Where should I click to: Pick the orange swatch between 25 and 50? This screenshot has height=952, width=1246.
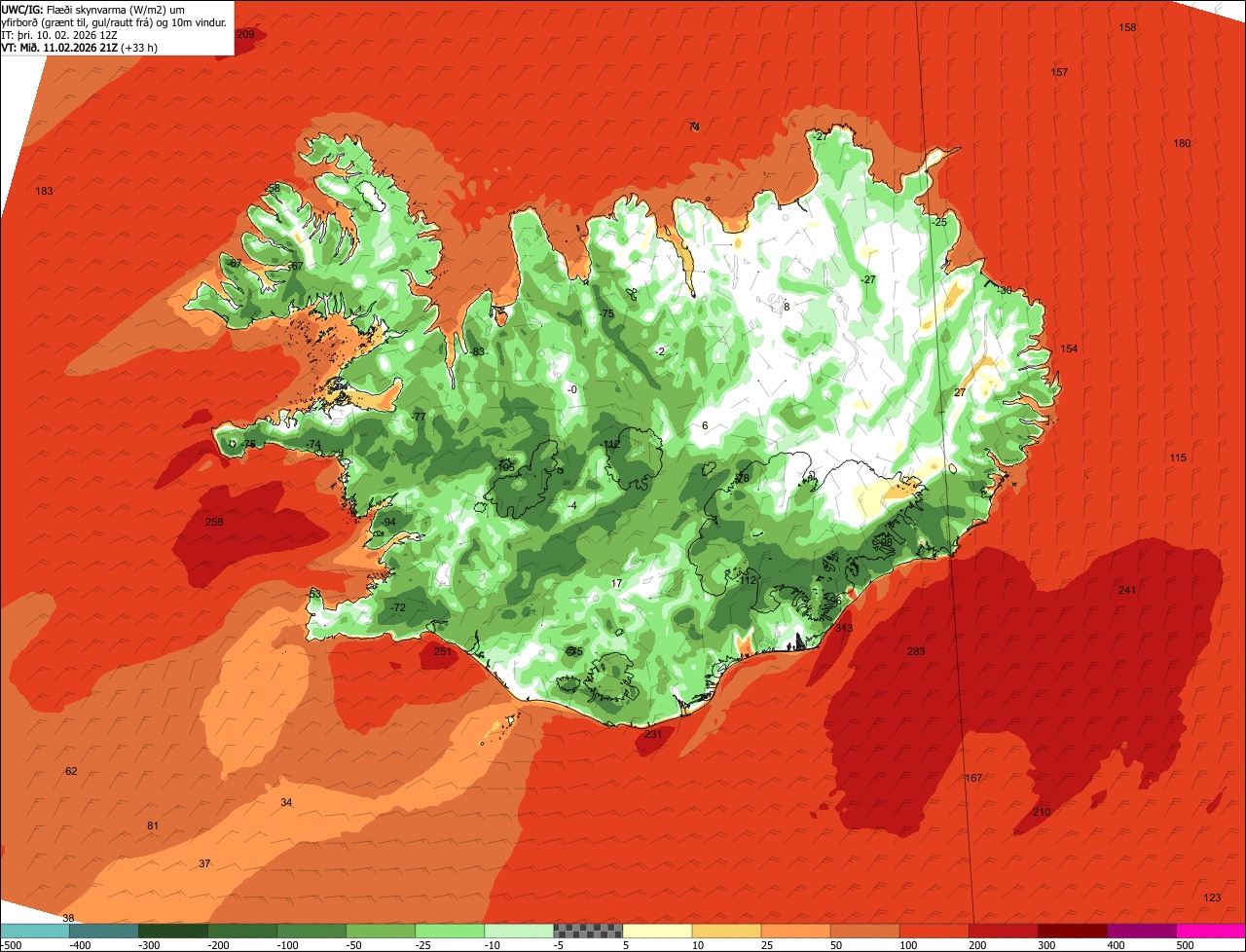[795, 931]
